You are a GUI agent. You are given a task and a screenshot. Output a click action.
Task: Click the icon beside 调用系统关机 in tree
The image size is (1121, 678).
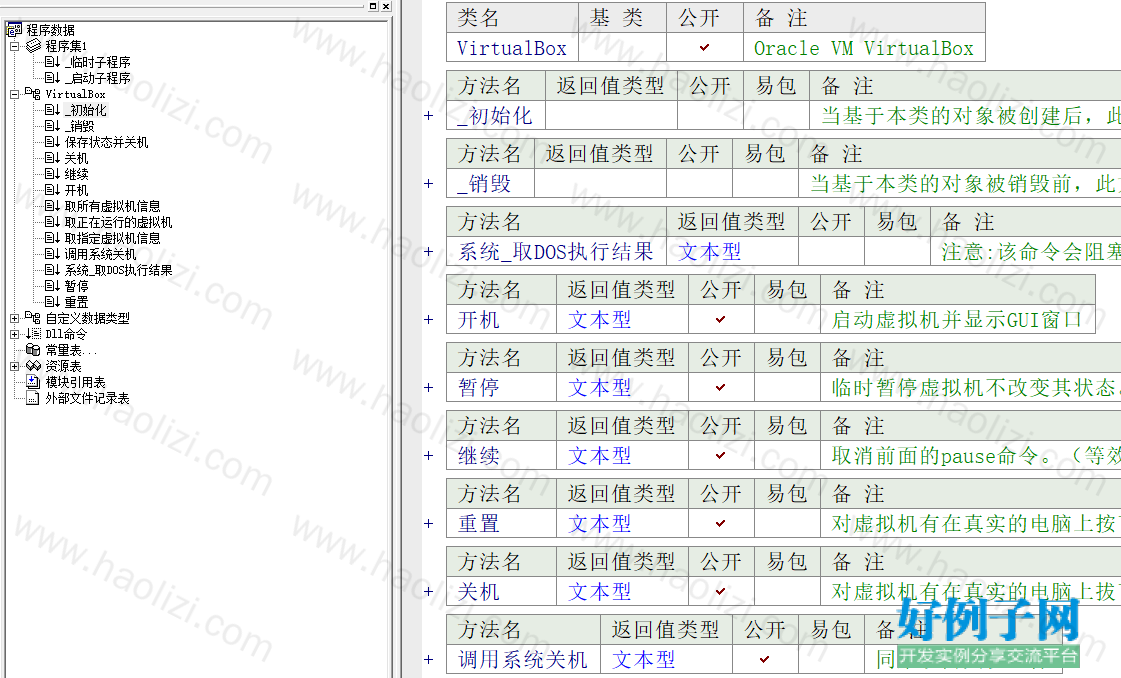(x=52, y=254)
